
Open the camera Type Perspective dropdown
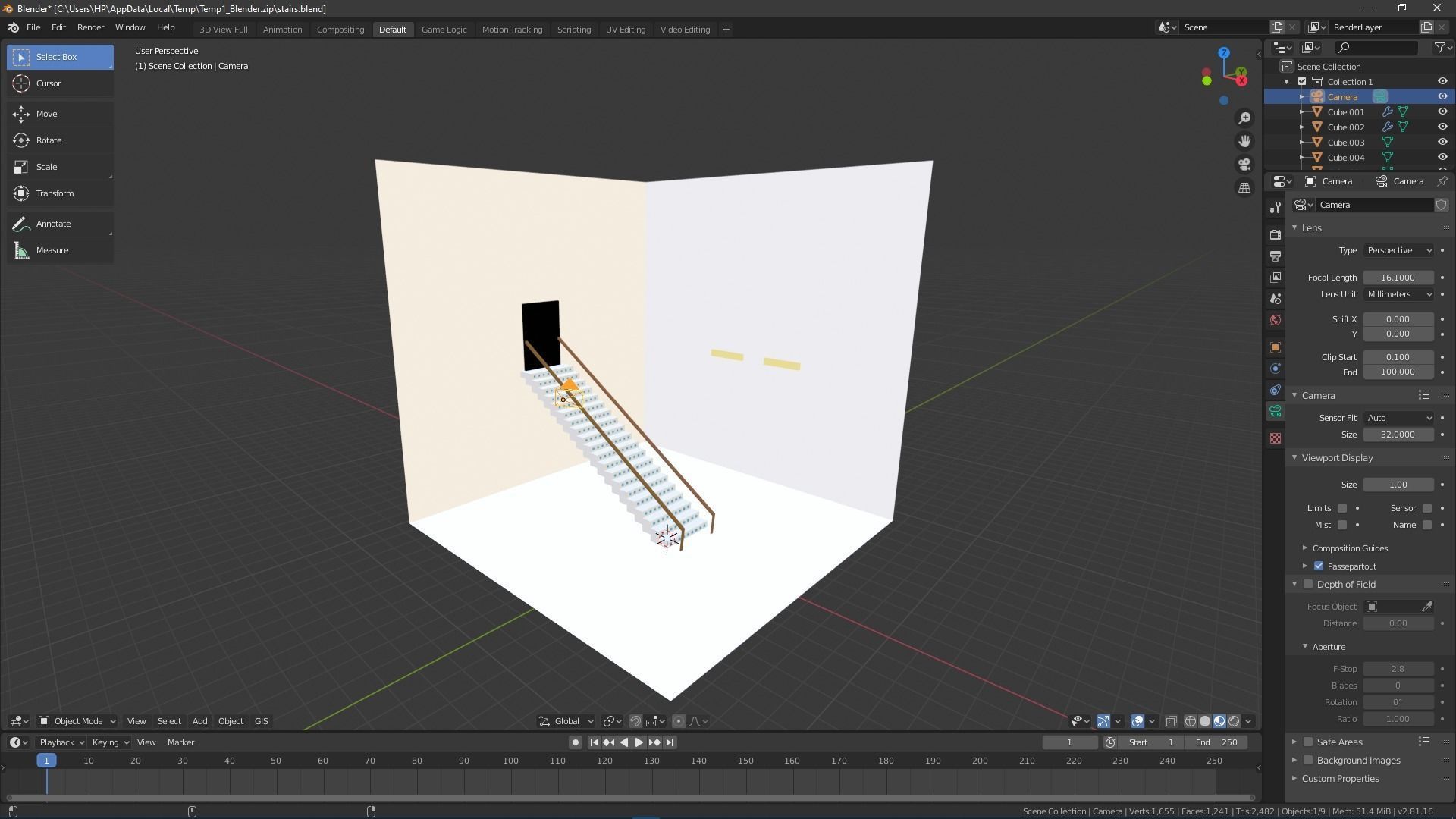coord(1399,250)
